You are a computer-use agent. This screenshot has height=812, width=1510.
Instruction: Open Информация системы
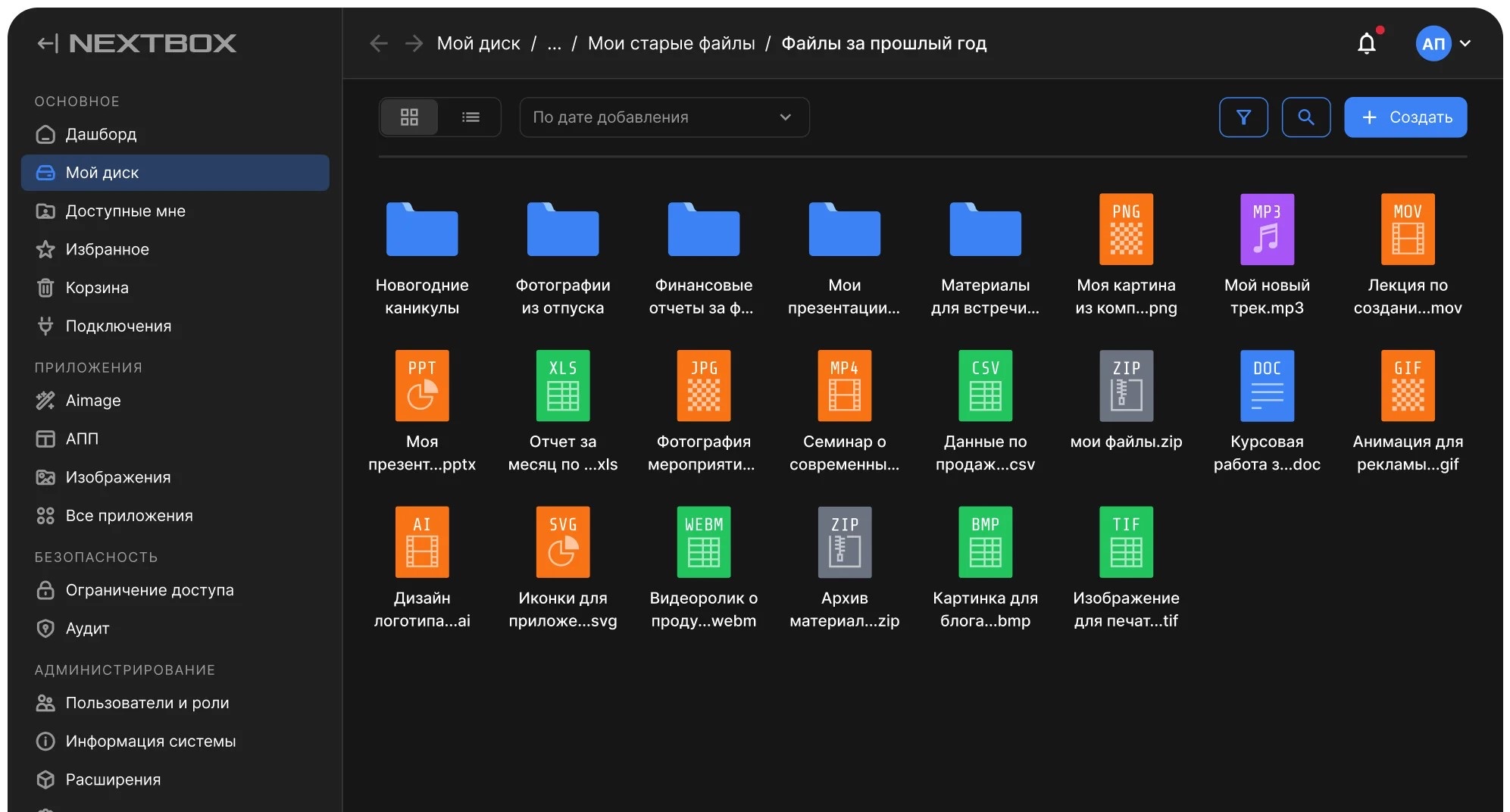(x=175, y=741)
